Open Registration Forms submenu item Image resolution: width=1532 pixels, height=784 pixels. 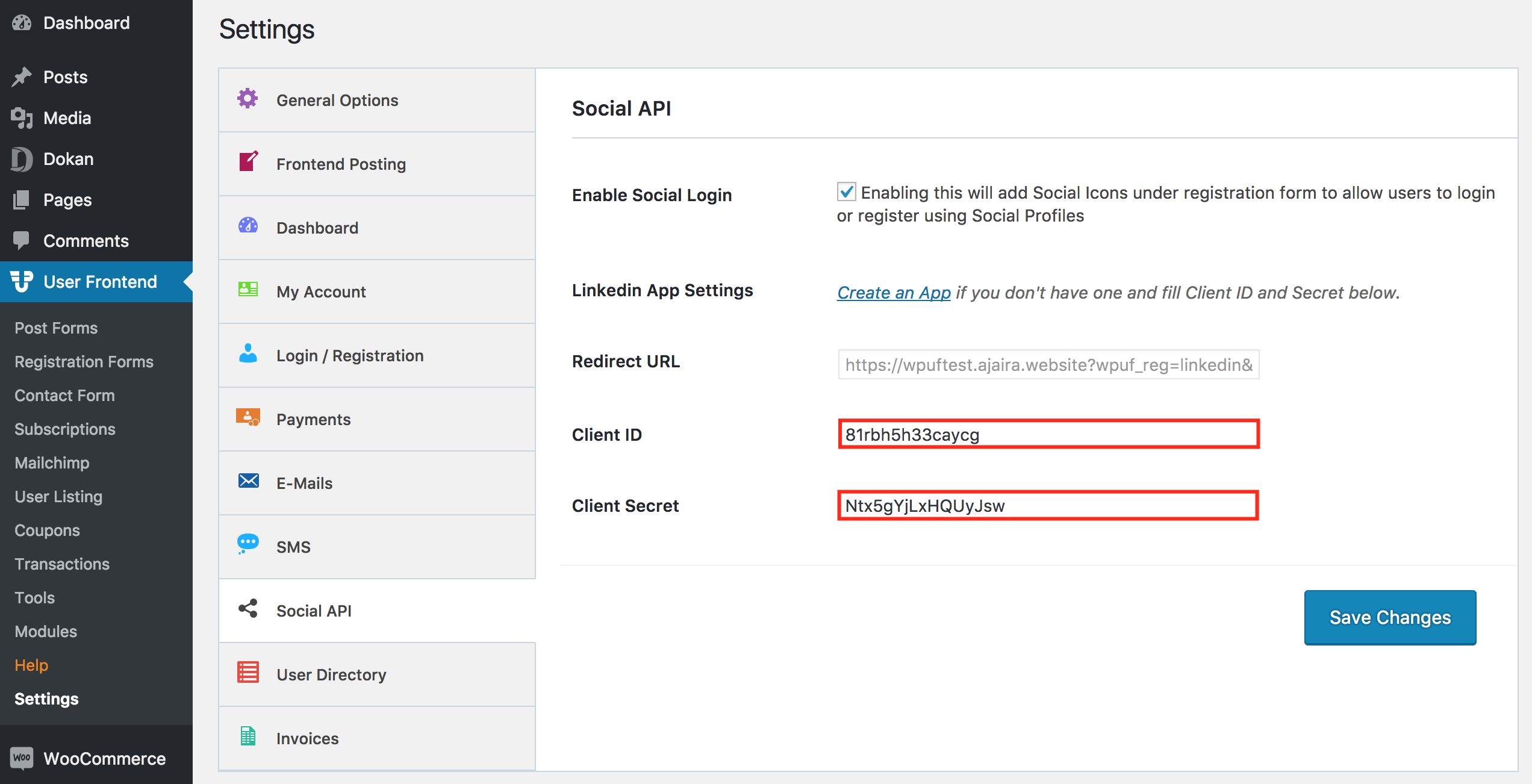[x=84, y=361]
